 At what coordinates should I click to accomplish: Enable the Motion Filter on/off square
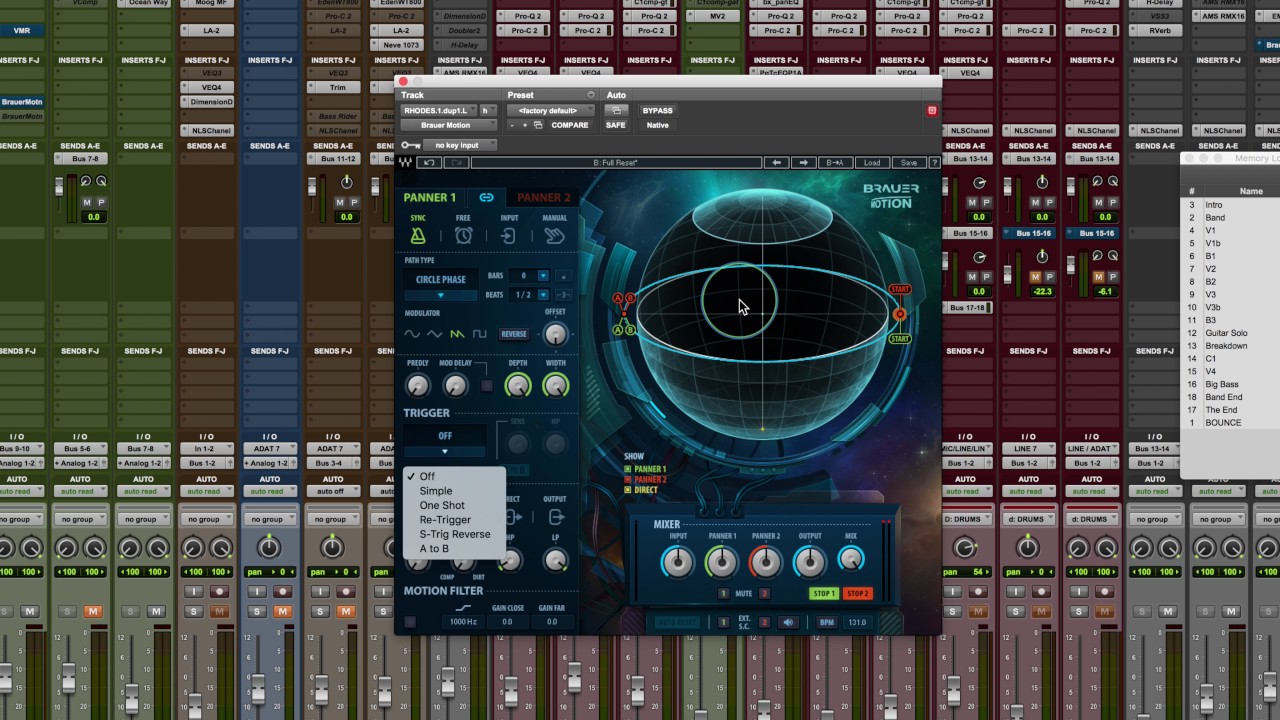click(410, 622)
